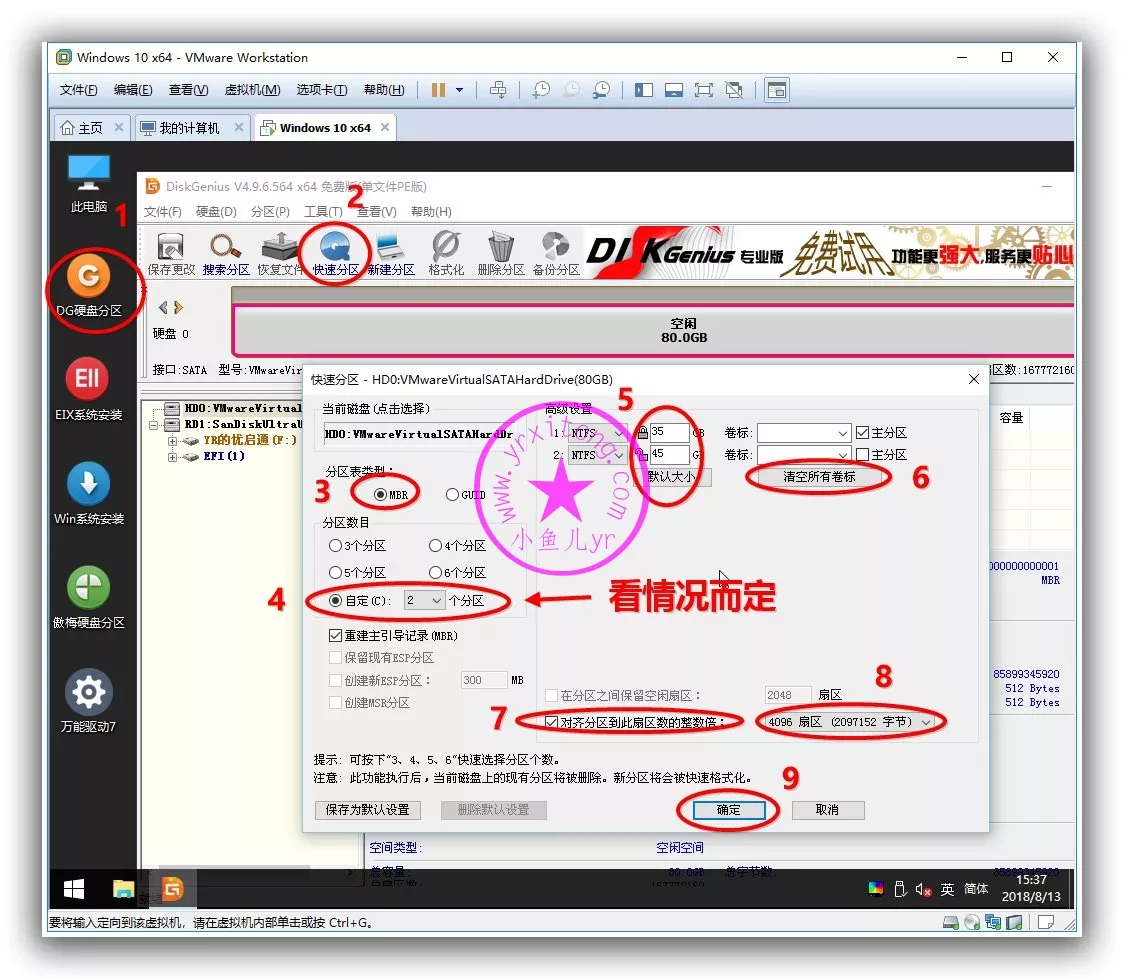Screen dimensions: 1124x979
Task: Open the DG硬盘分区 desktop shortcut
Action: pyautogui.click(x=89, y=286)
